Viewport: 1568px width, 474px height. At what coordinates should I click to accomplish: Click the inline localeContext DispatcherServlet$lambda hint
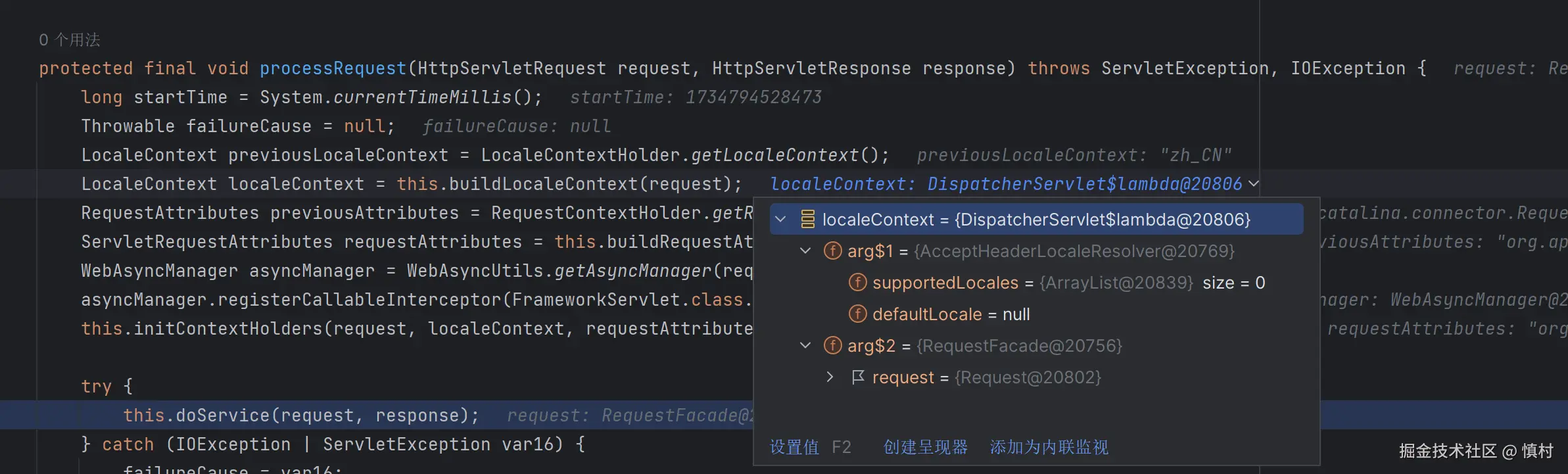1006,184
